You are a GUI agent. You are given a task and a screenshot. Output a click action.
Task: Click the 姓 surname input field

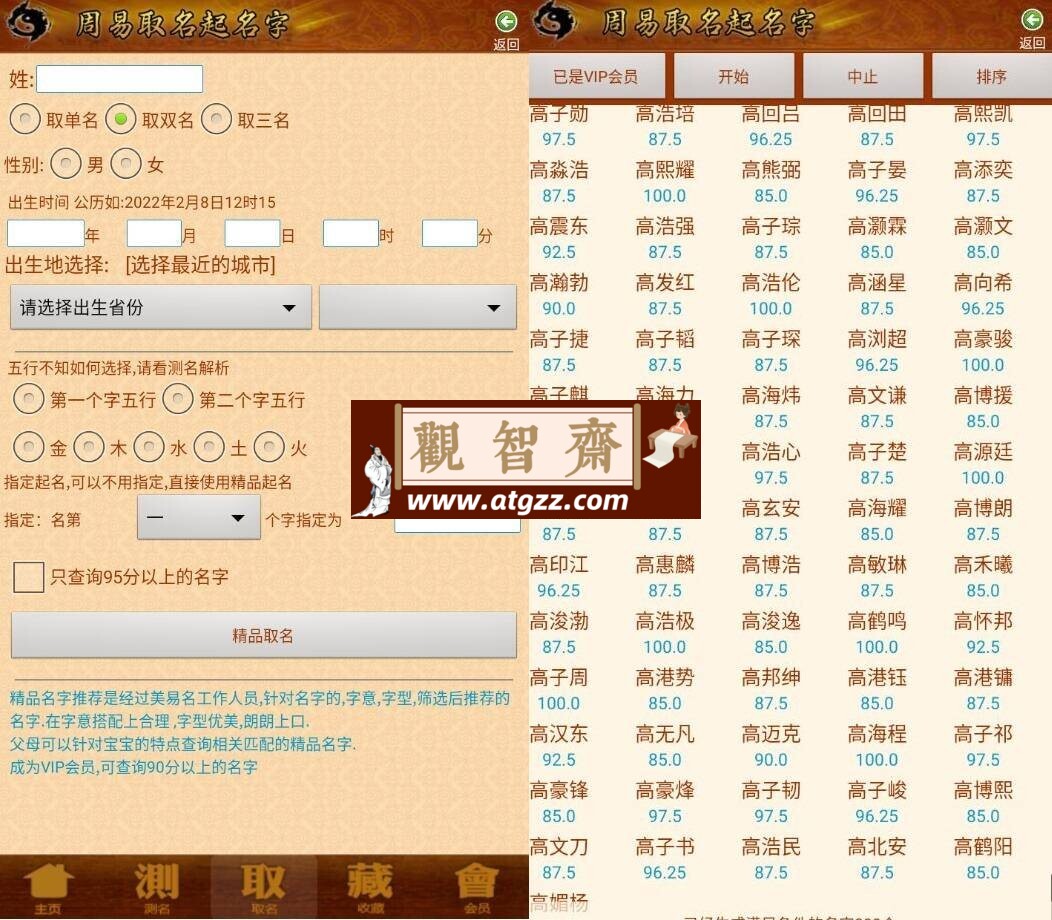point(119,79)
